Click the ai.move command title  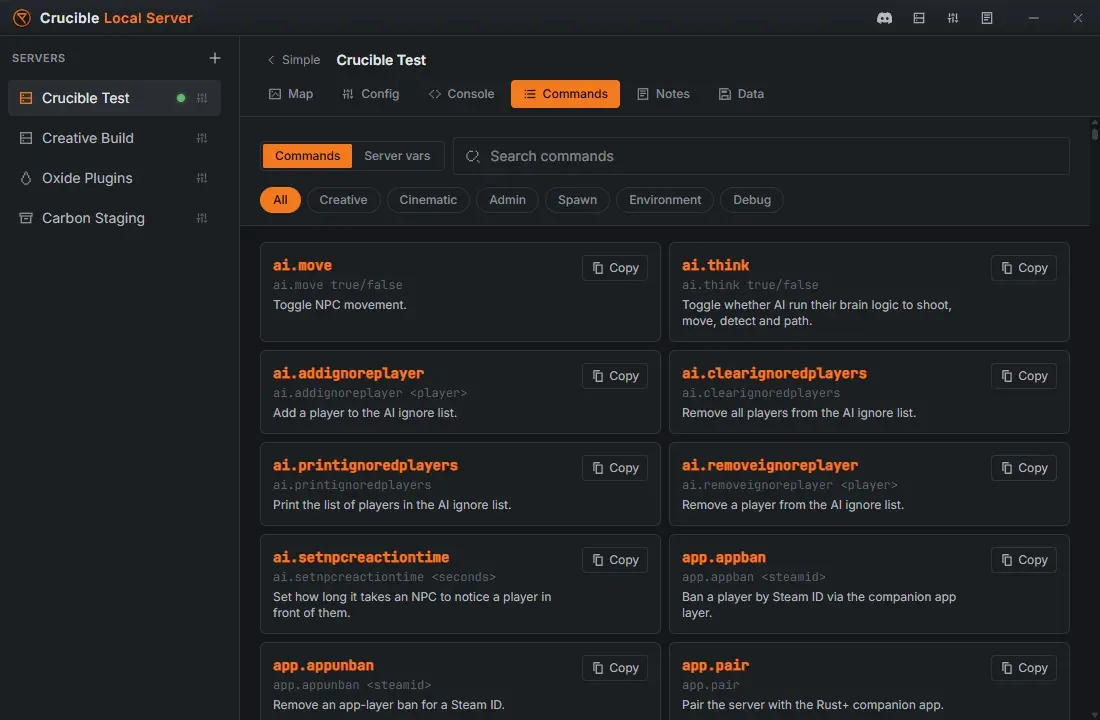(302, 265)
